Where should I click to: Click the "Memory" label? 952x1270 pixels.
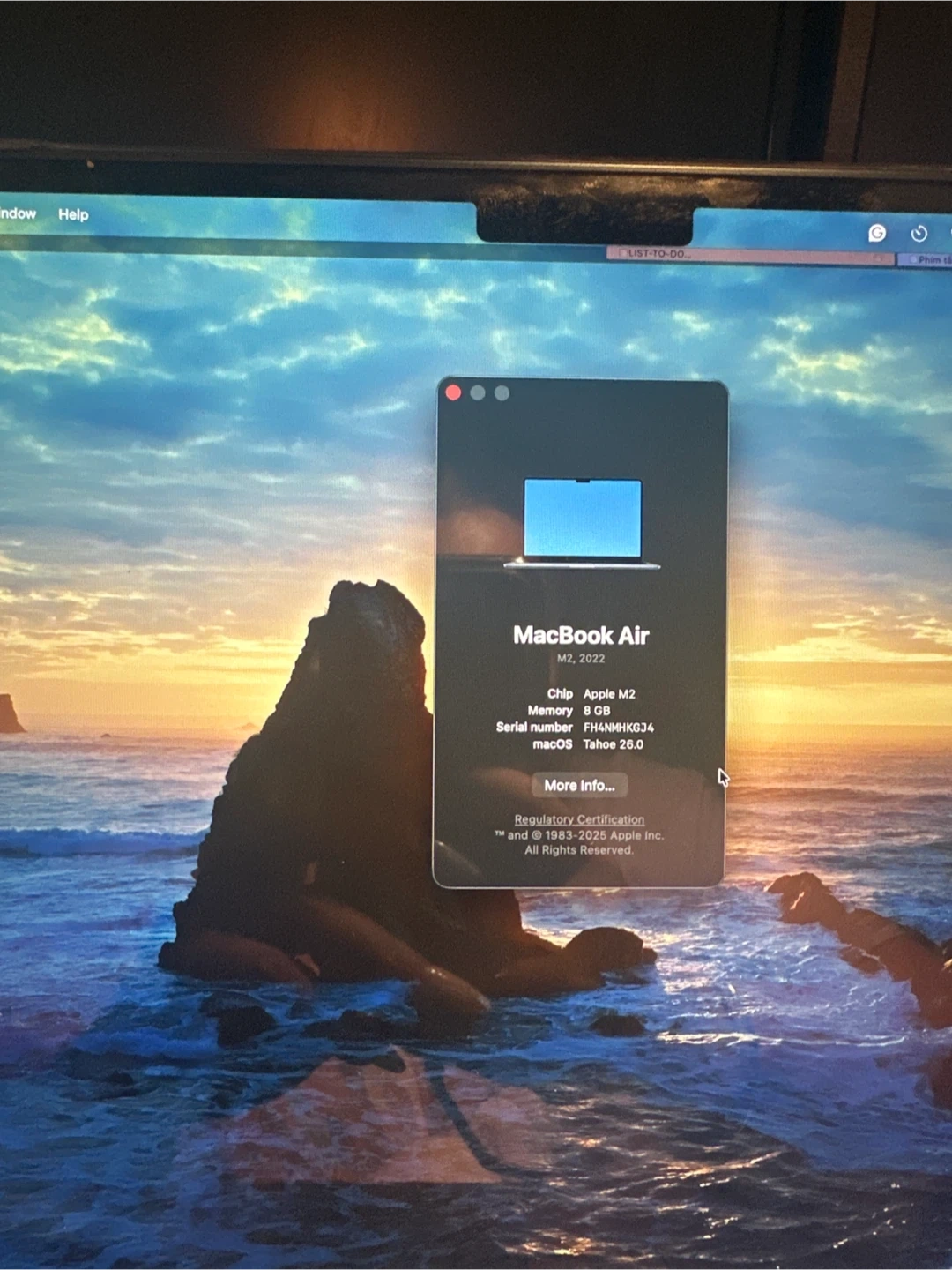[x=550, y=711]
